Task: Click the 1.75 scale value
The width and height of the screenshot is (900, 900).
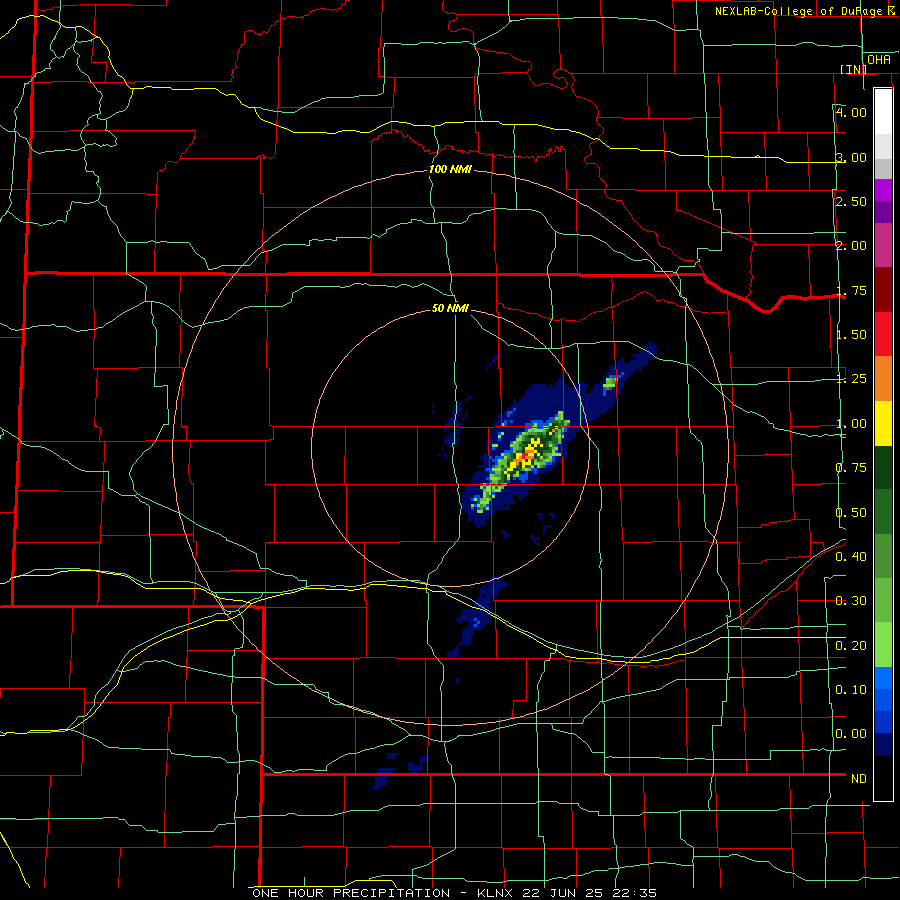Action: pos(851,290)
